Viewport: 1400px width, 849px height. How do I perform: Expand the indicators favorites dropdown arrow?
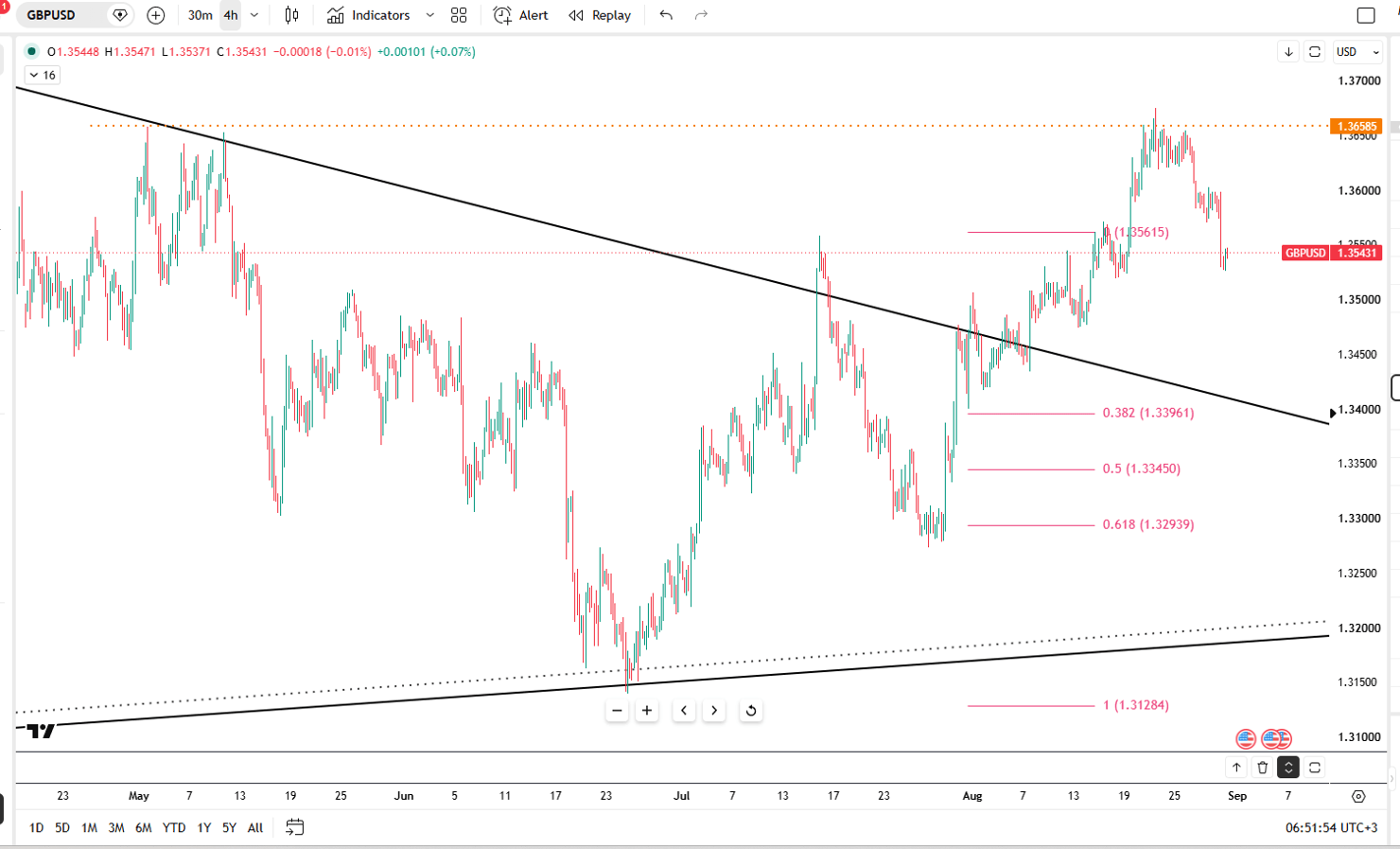tap(430, 15)
